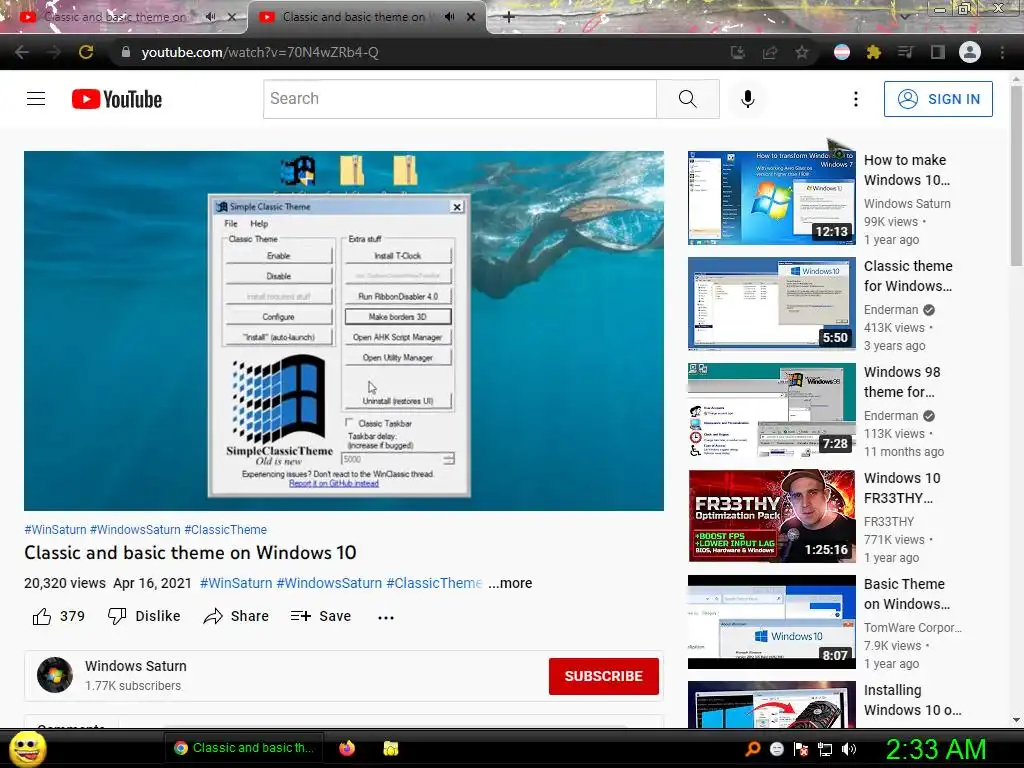1024x768 pixels.
Task: Select the second Classic and basic theme tab
Action: [x=353, y=17]
